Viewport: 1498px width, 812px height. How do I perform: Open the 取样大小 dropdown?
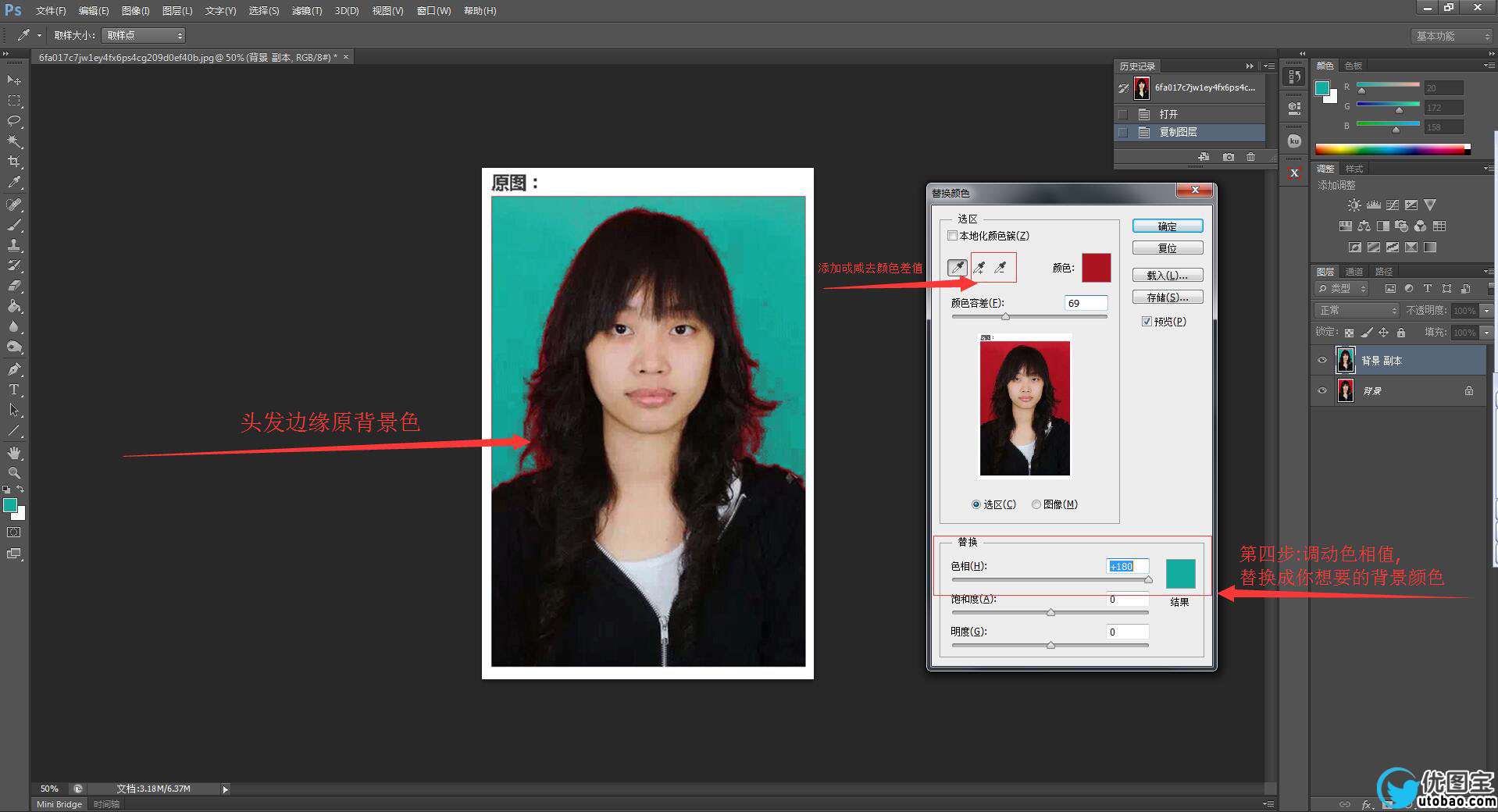coord(144,35)
